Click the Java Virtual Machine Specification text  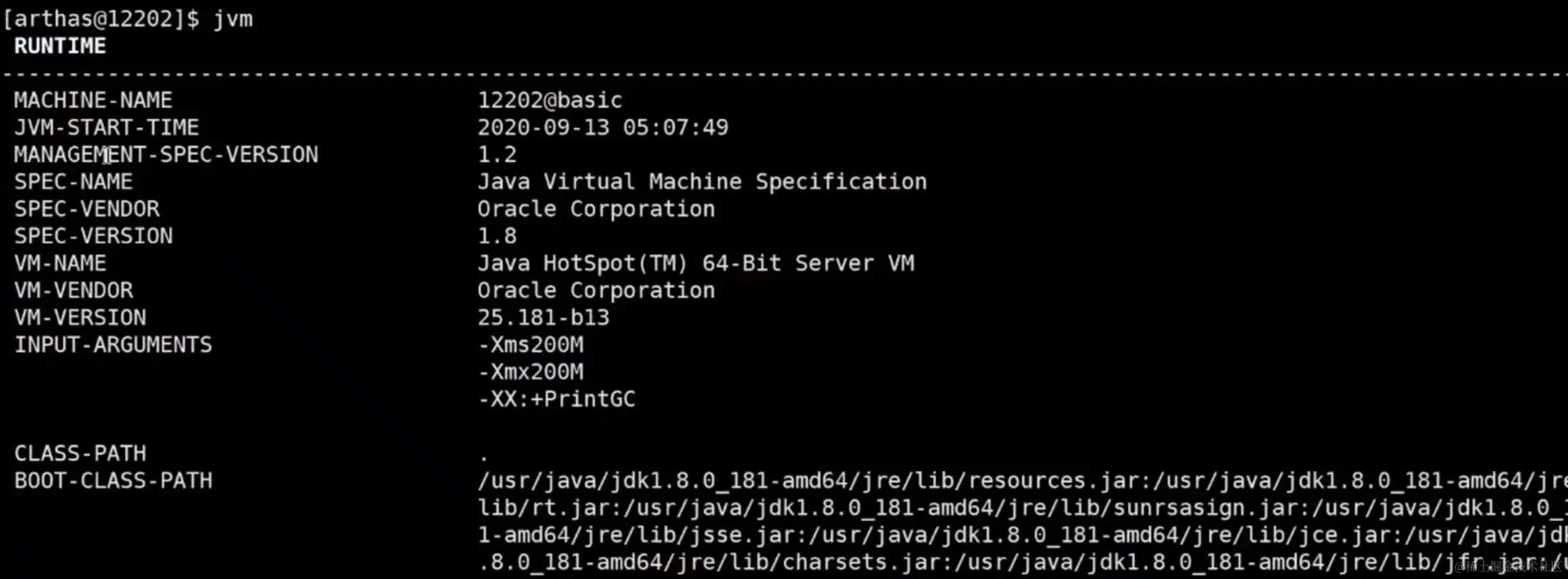(x=702, y=182)
